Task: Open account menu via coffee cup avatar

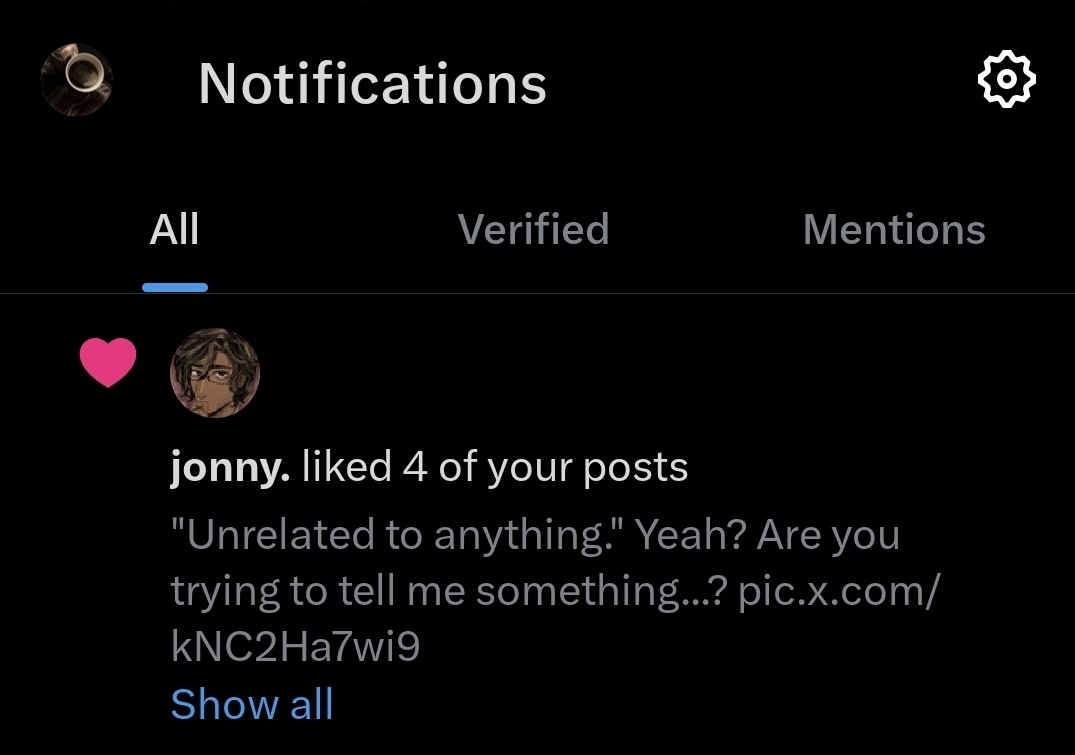Action: (76, 80)
